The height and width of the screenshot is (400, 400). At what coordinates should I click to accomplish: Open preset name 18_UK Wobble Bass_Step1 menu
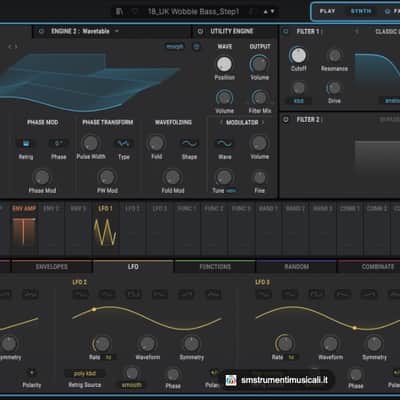(x=193, y=12)
